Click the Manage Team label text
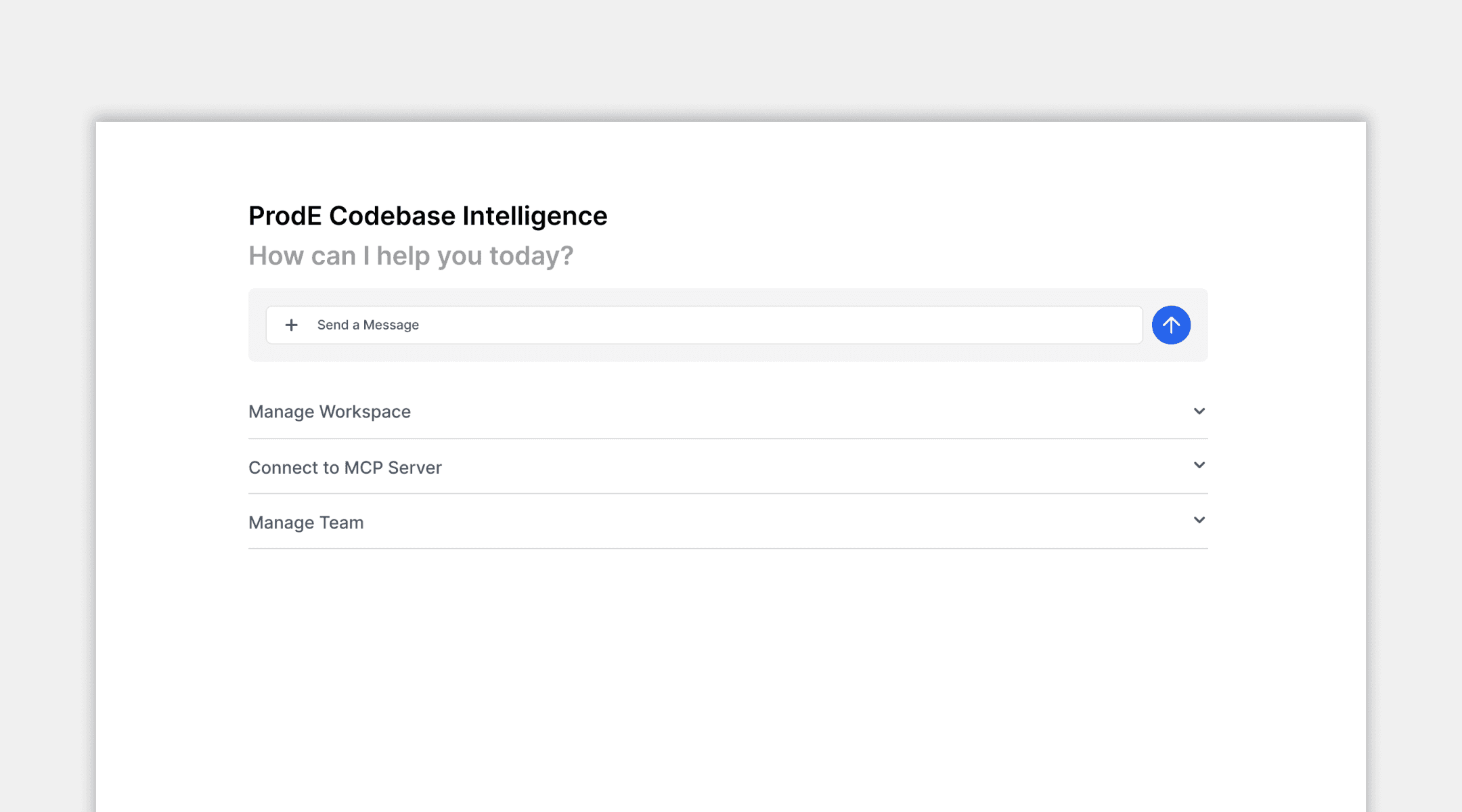 click(306, 523)
